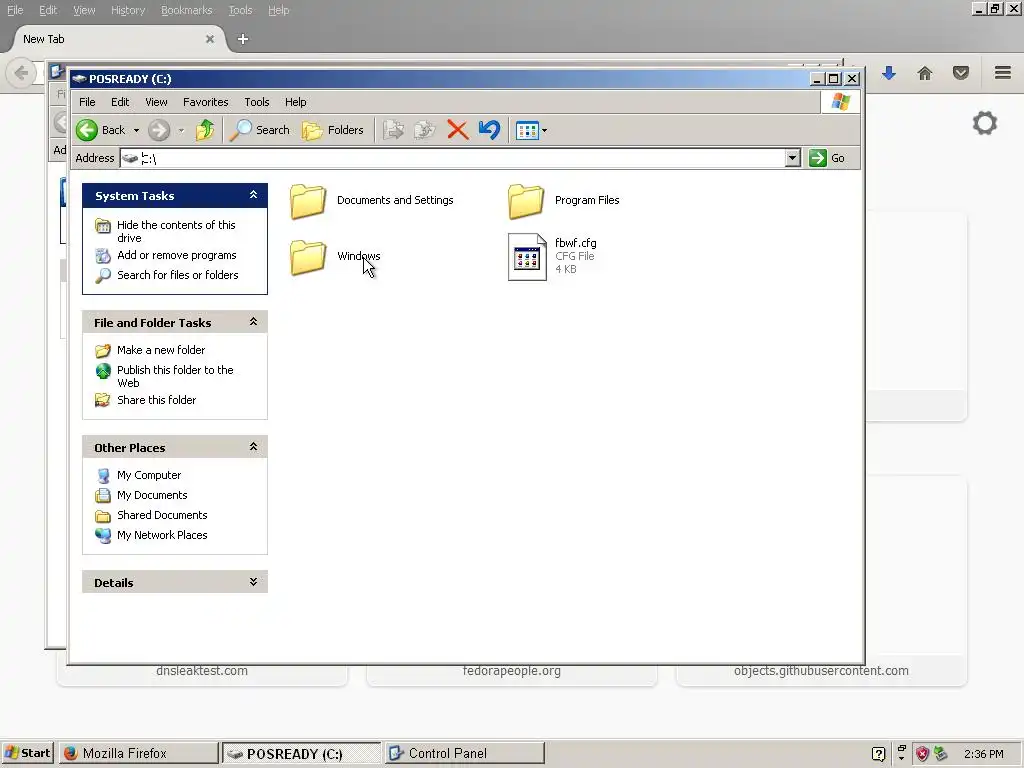
Task: Open the Favorites menu
Action: click(206, 102)
